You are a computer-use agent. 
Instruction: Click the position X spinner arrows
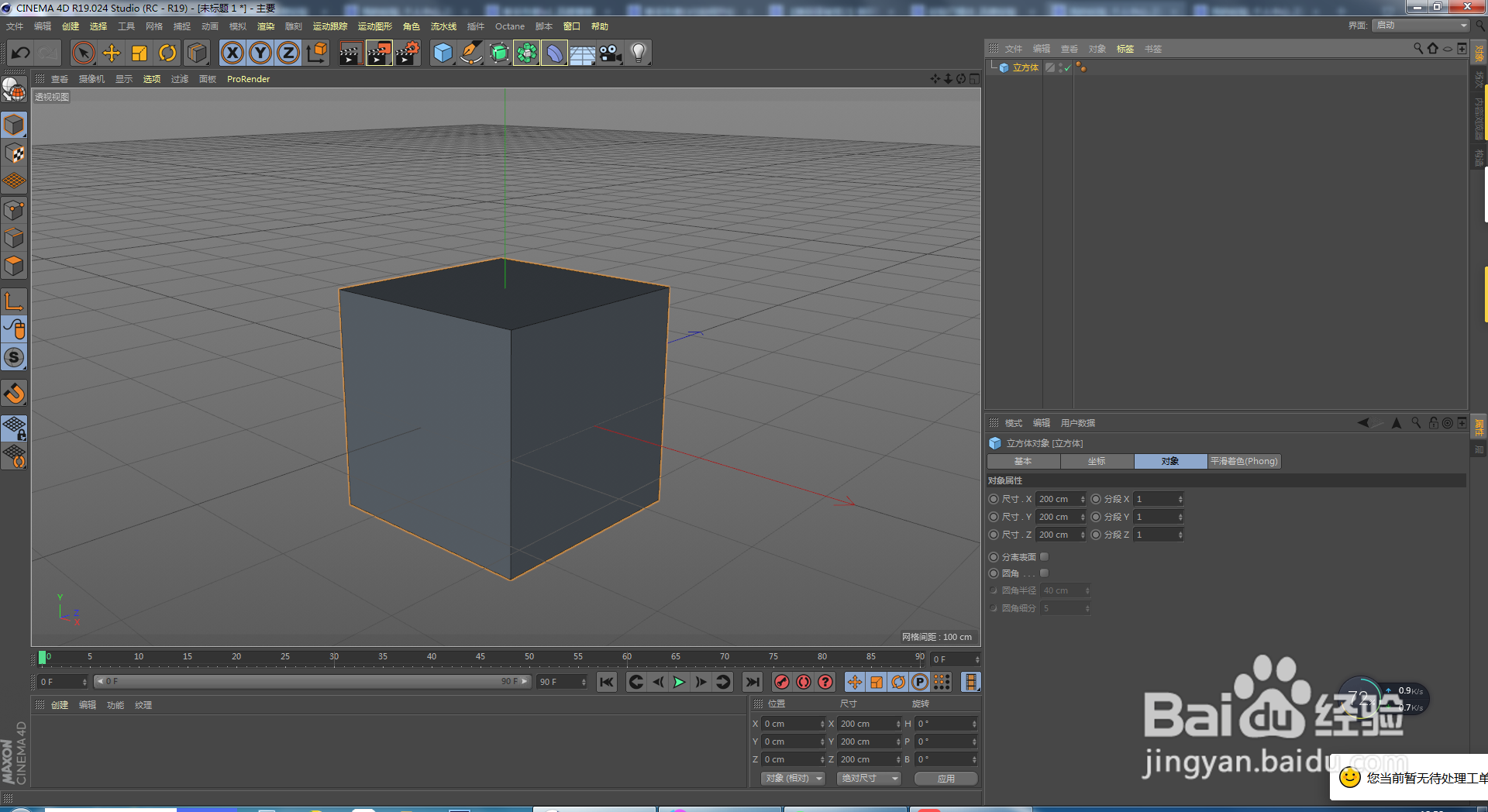click(822, 724)
